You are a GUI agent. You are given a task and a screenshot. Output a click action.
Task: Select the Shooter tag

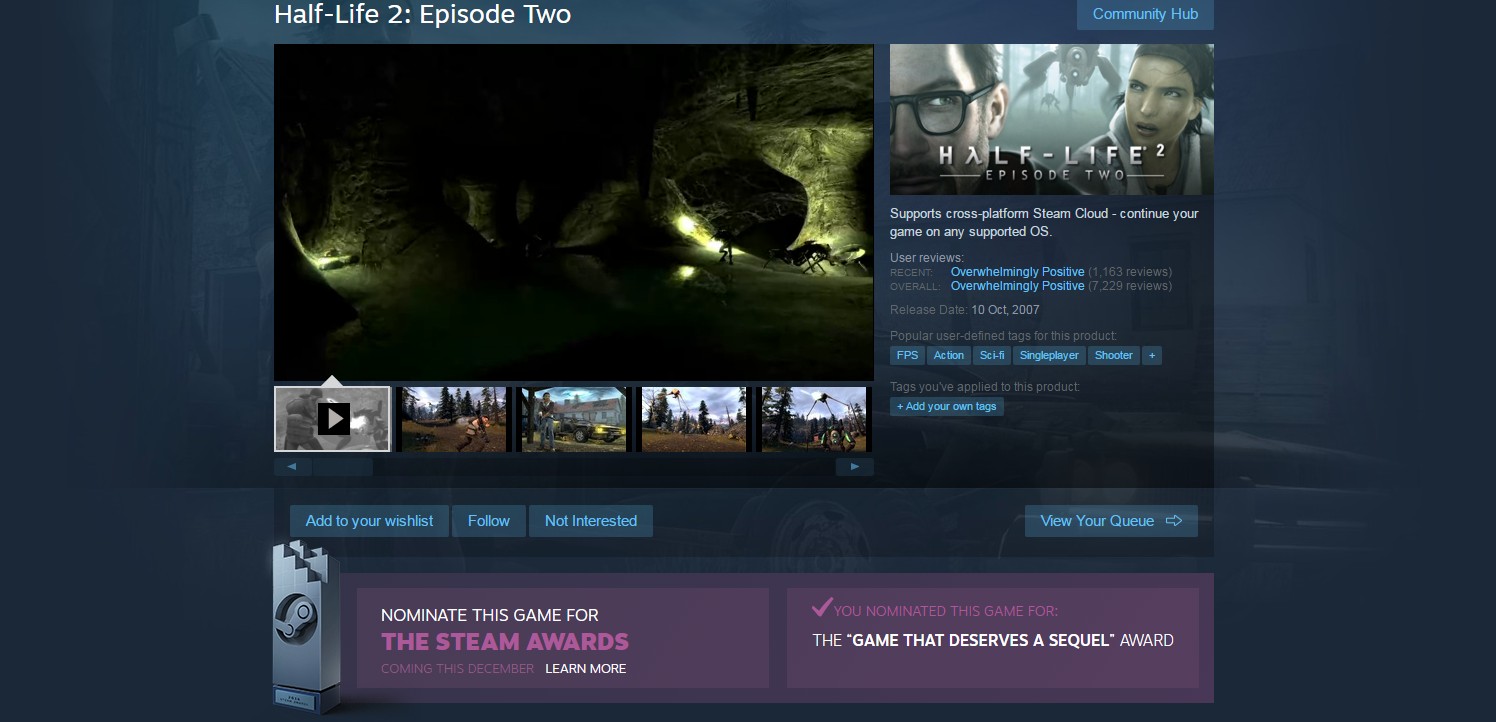coord(1114,355)
